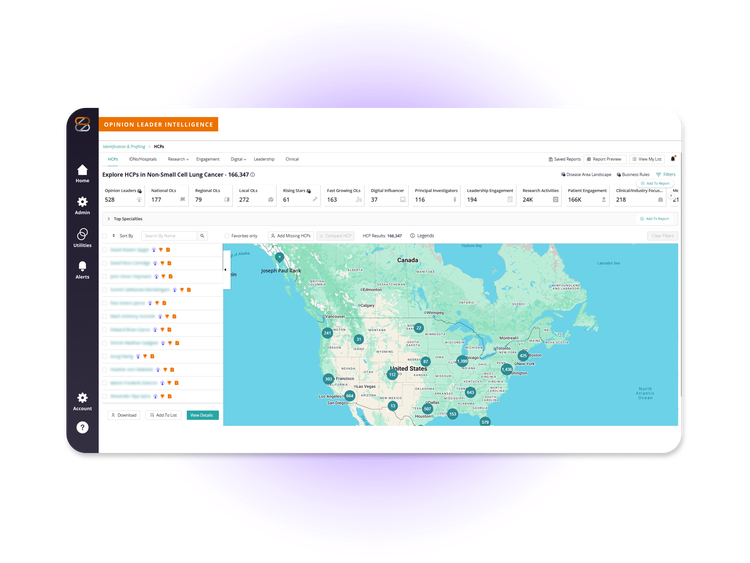Click map cluster marker 87
This screenshot has width=750, height=563.
[426, 361]
